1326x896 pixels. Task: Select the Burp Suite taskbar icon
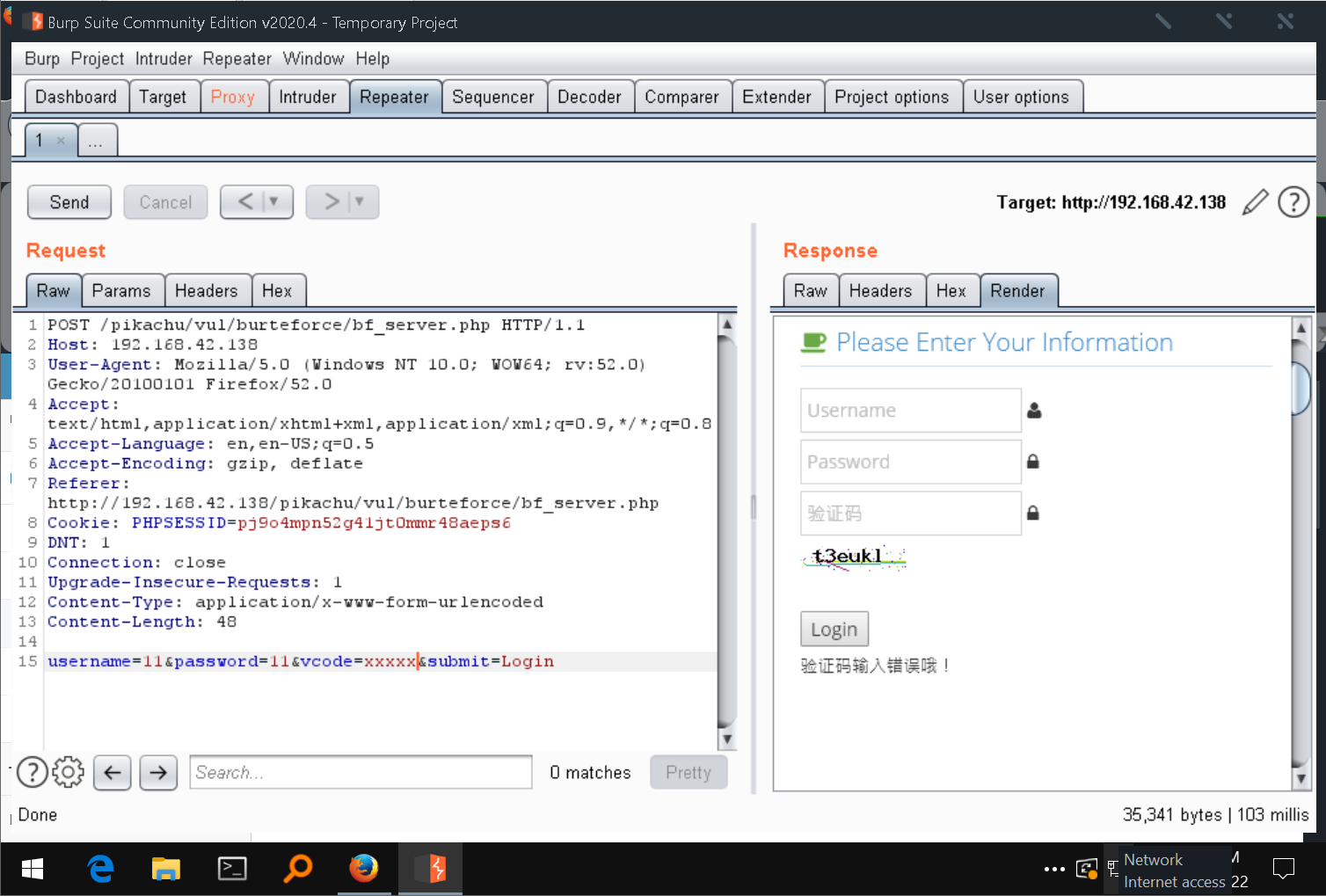430,869
